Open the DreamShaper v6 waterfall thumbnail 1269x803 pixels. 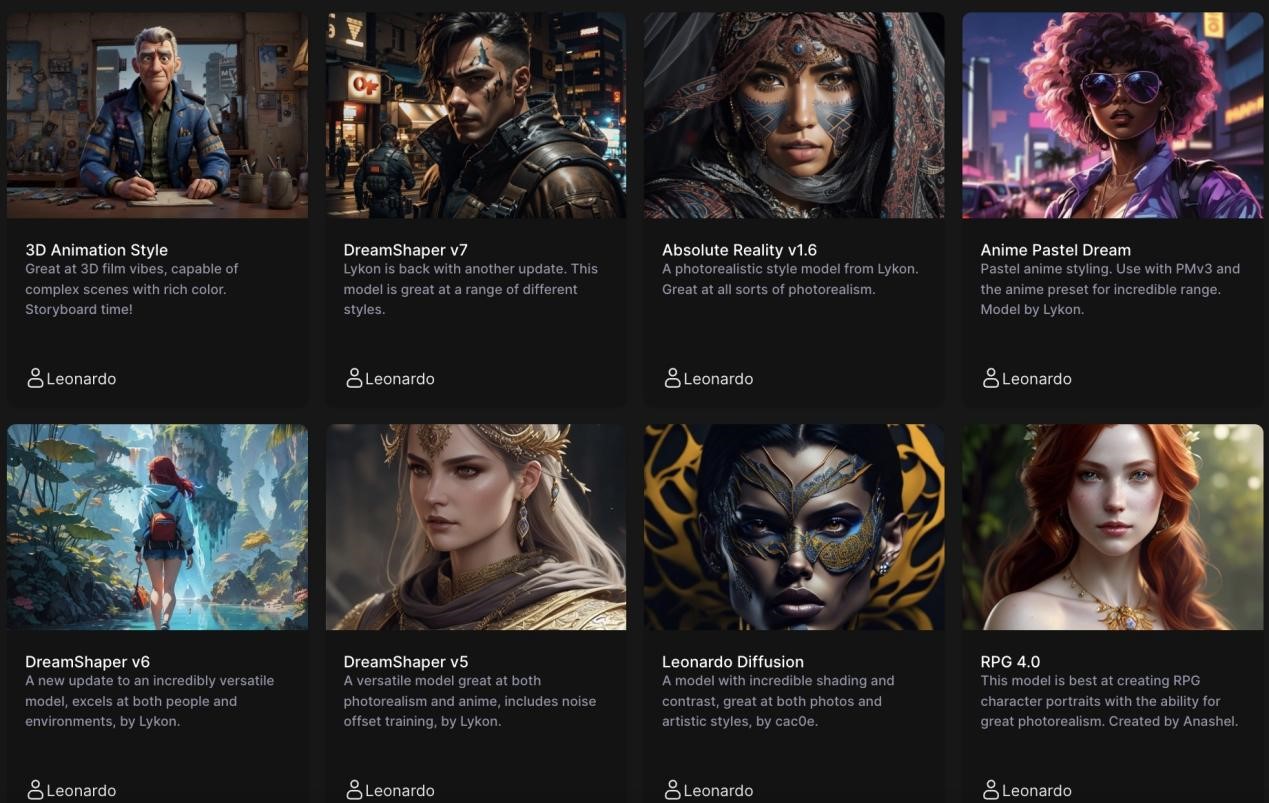(x=157, y=527)
